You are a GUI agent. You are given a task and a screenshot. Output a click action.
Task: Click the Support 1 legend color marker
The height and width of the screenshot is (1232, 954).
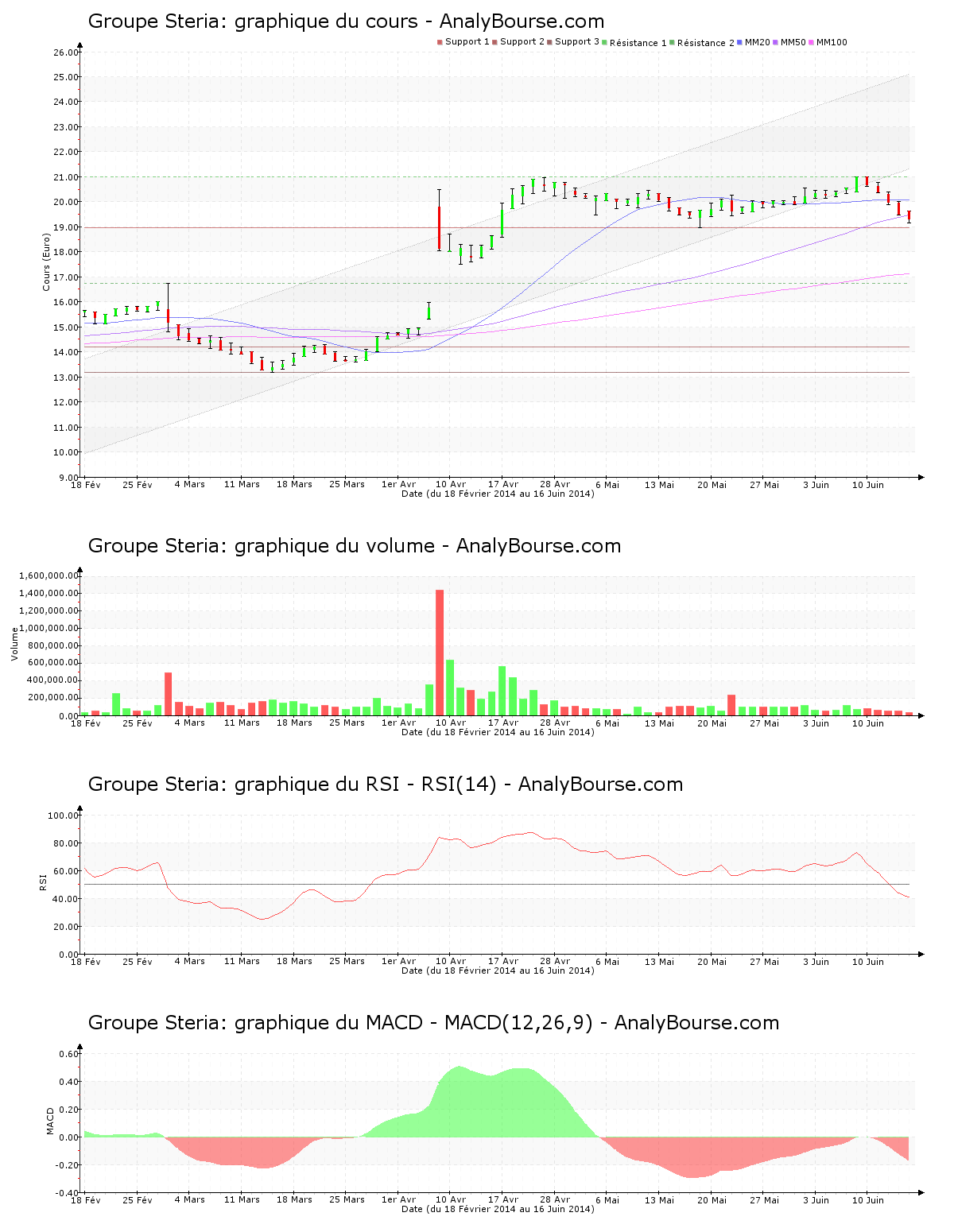point(440,42)
